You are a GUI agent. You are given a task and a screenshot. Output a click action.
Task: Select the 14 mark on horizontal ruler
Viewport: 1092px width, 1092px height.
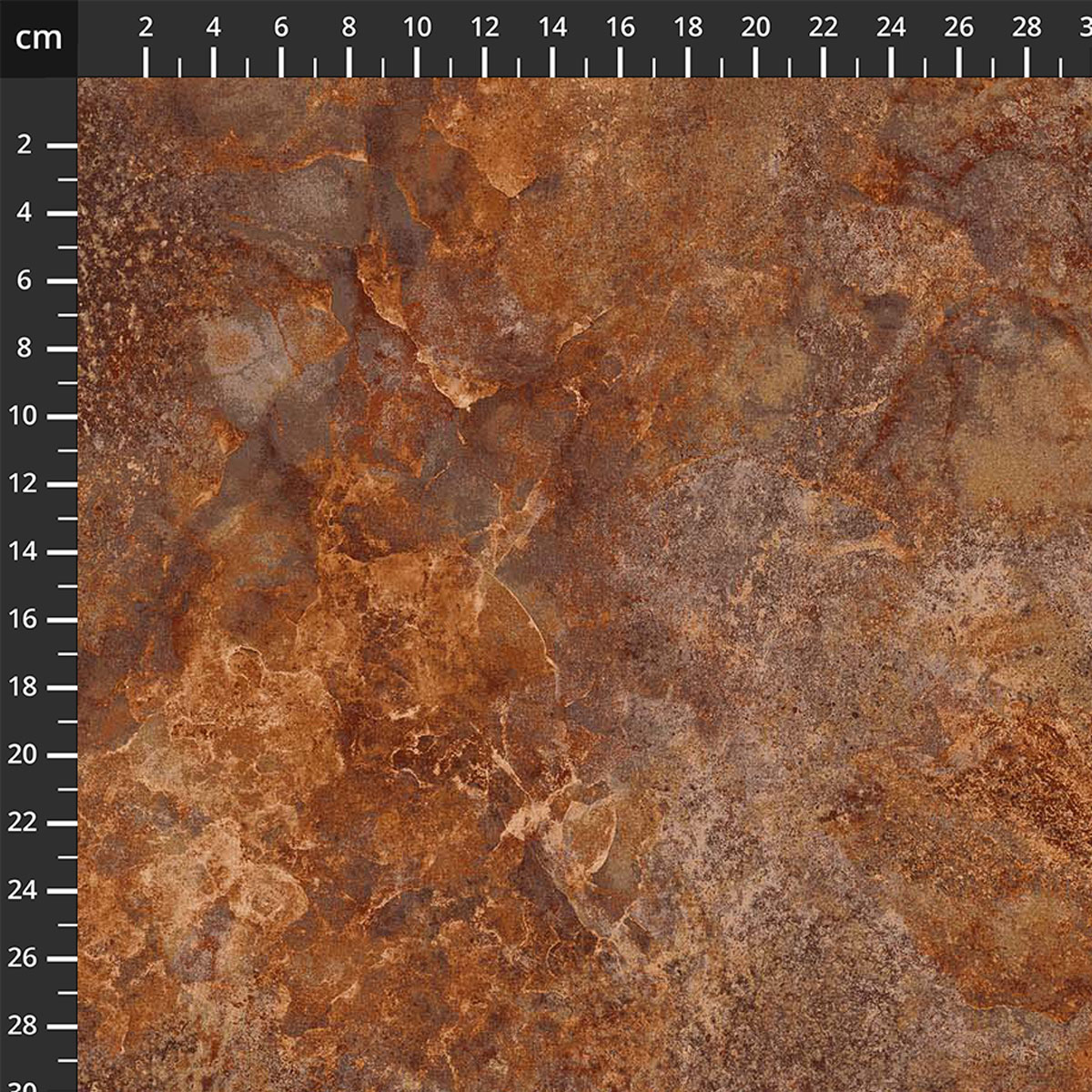552,28
